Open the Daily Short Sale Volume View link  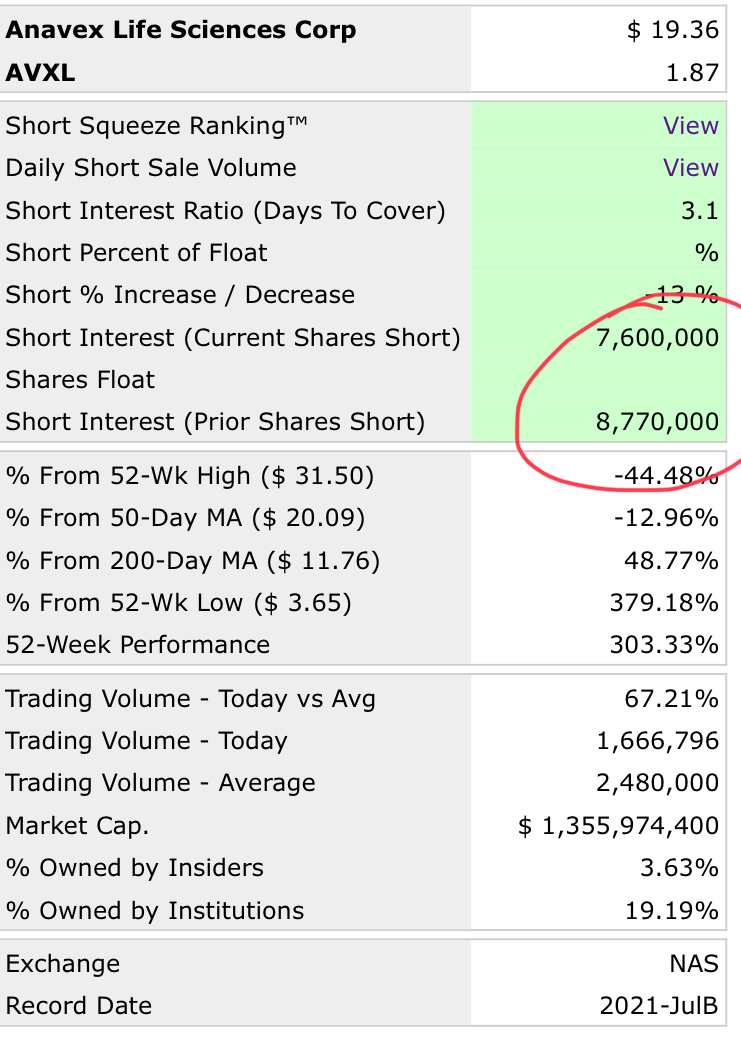pyautogui.click(x=690, y=168)
